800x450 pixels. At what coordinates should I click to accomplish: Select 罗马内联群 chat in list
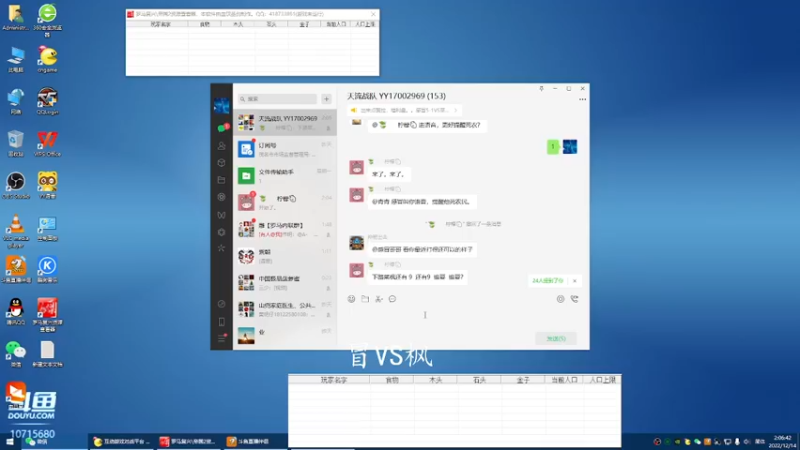point(285,229)
